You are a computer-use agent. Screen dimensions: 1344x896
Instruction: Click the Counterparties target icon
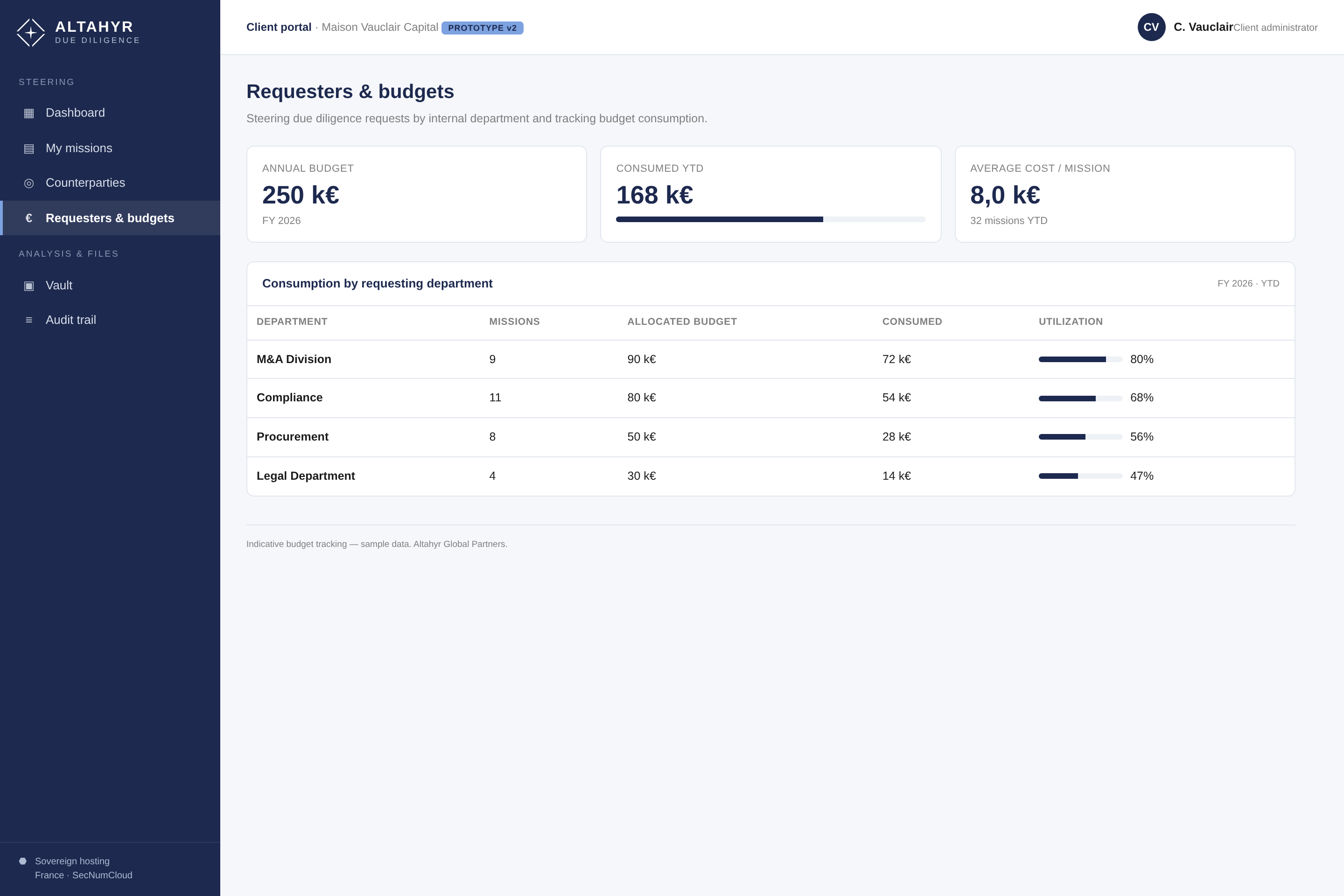point(28,183)
